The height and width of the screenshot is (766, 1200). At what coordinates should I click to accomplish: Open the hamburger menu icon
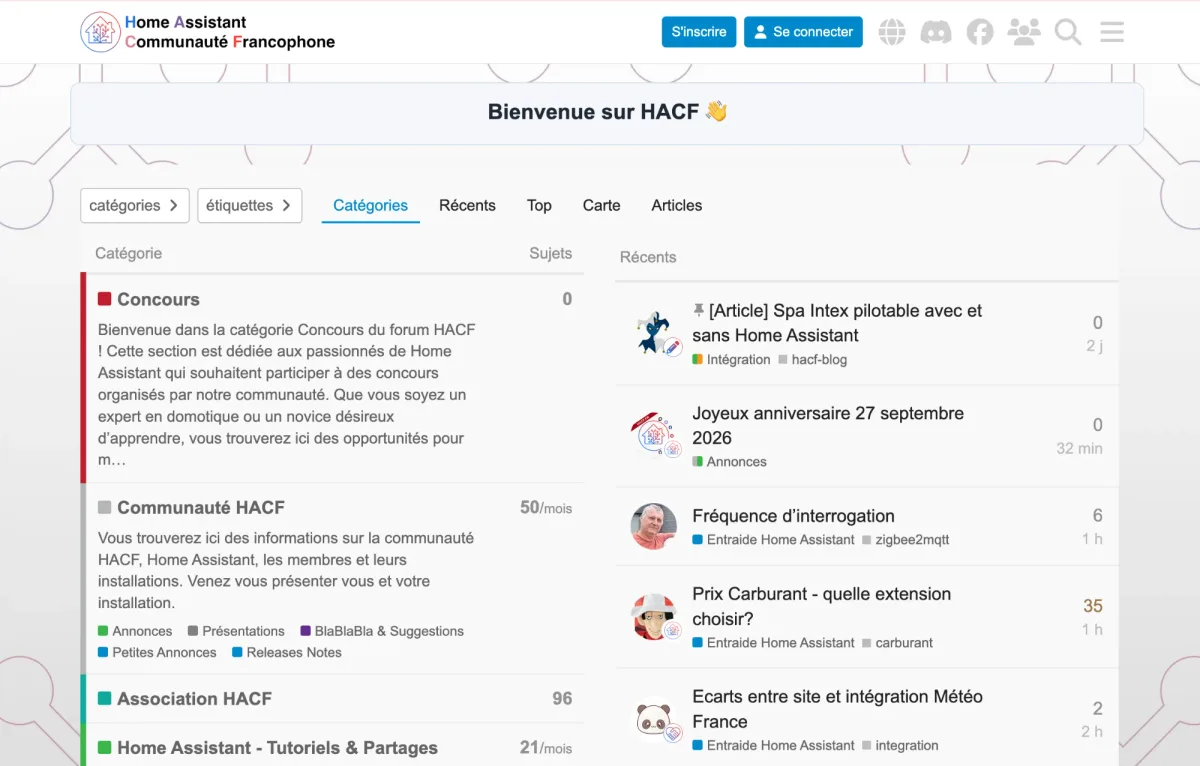coord(1112,32)
